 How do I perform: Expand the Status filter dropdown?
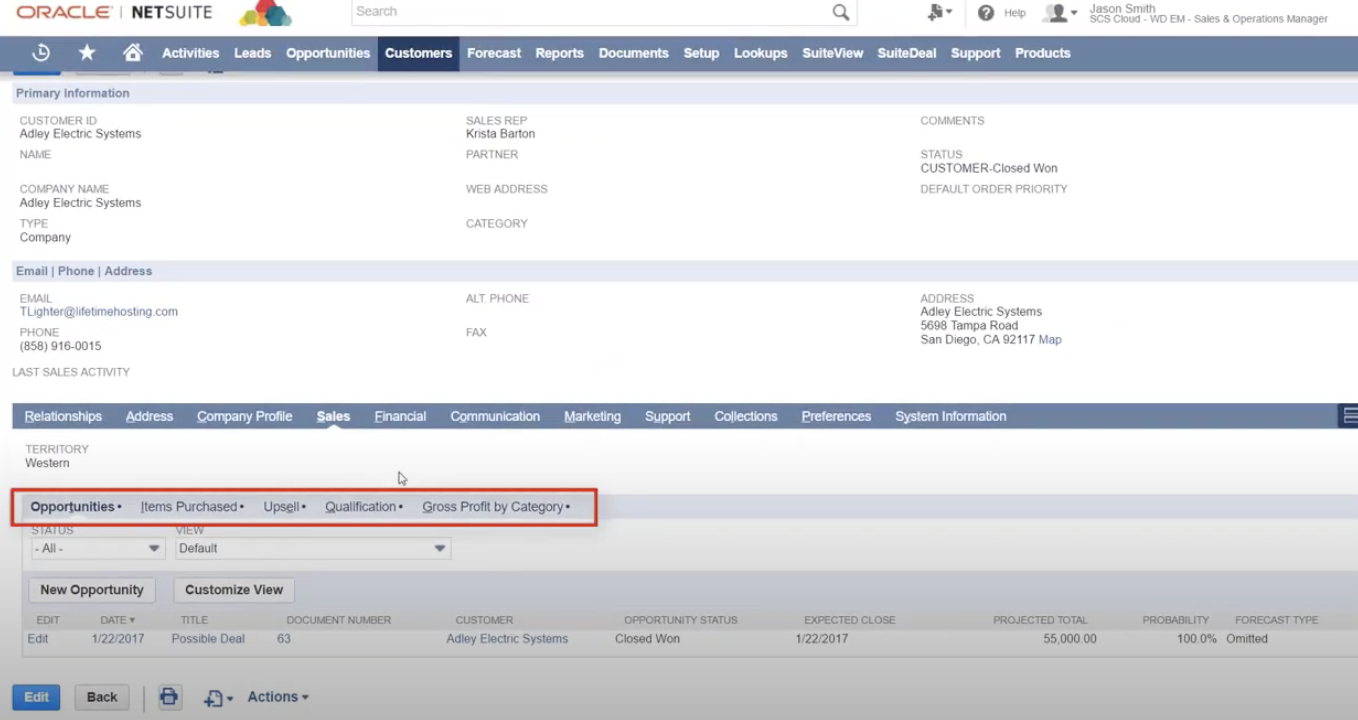[x=97, y=548]
